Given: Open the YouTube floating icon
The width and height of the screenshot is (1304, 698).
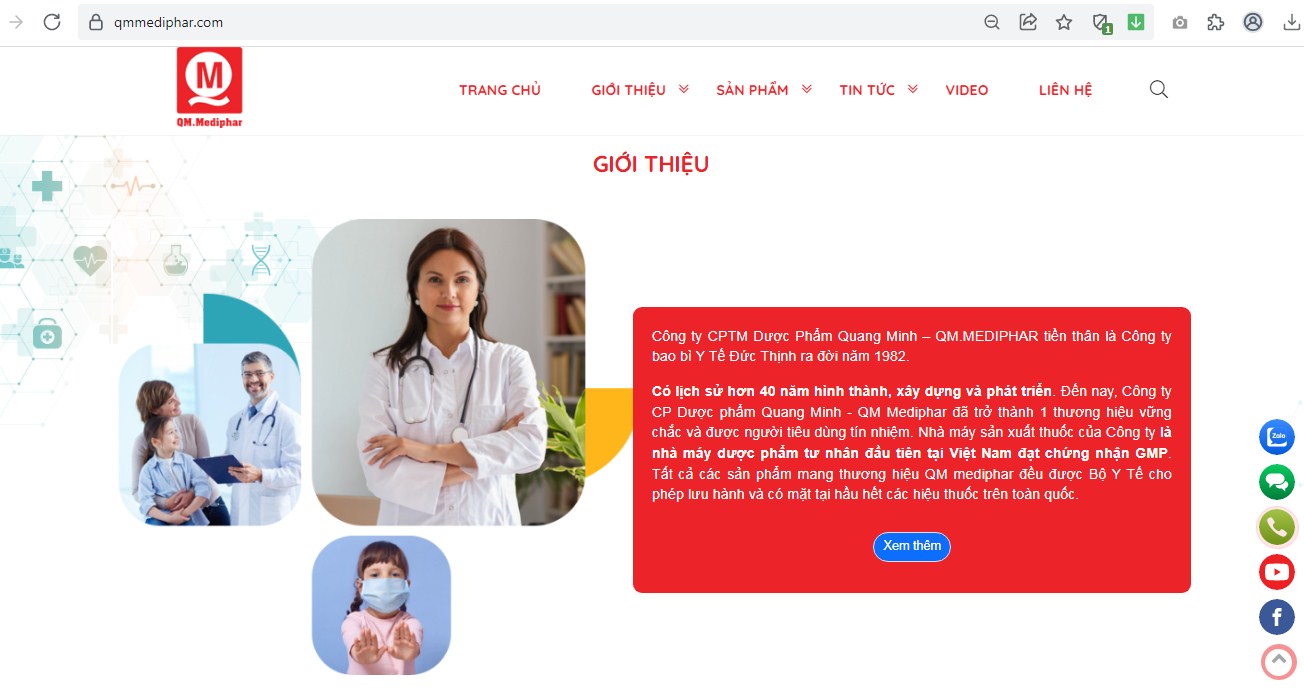Looking at the screenshot, I should click(1276, 572).
